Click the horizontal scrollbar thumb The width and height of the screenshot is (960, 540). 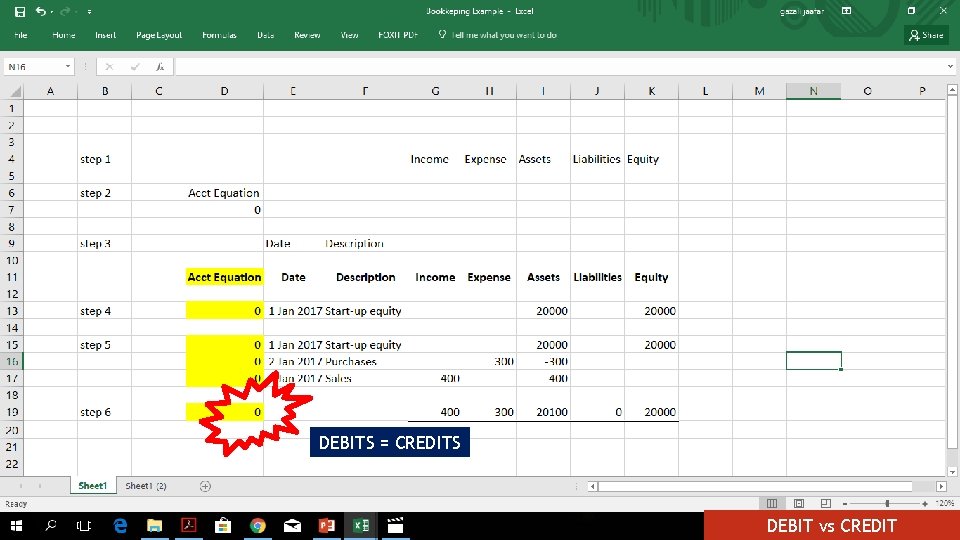pos(756,486)
